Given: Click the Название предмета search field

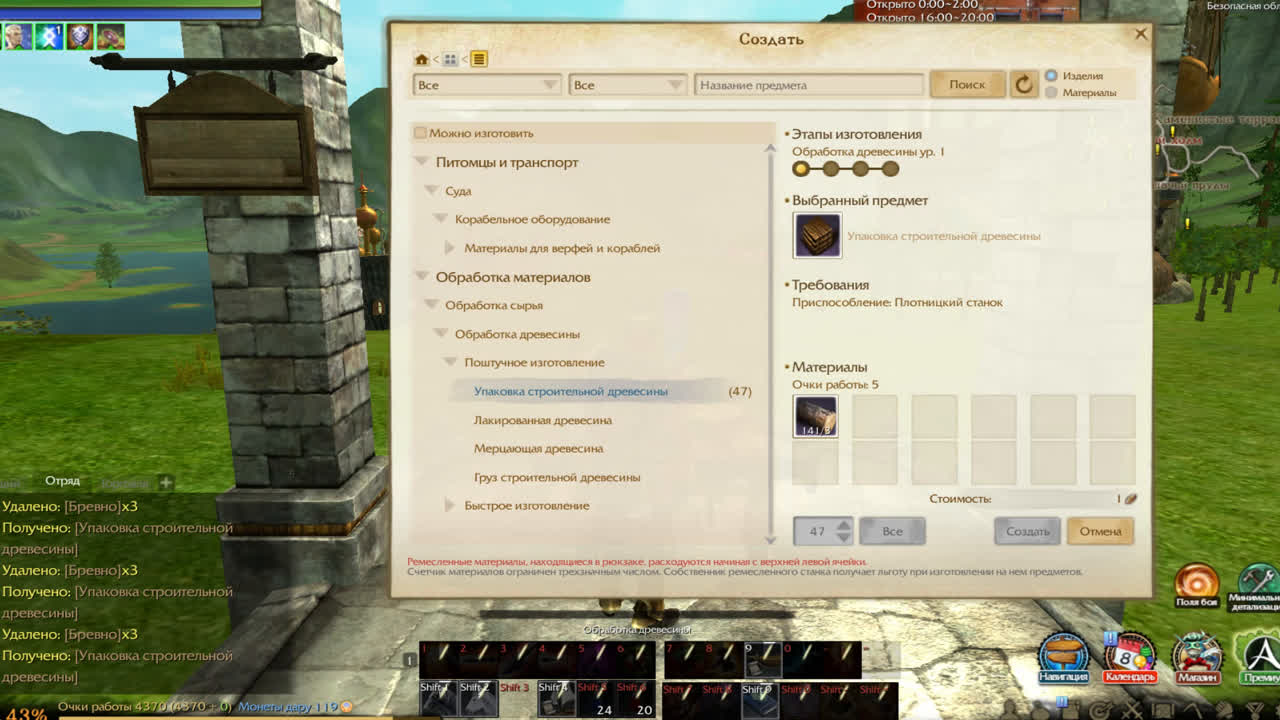Looking at the screenshot, I should (809, 85).
